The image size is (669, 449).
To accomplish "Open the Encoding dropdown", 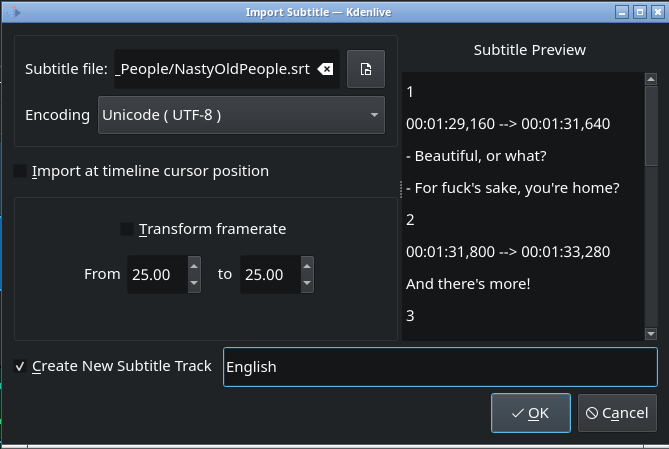I will (x=241, y=115).
